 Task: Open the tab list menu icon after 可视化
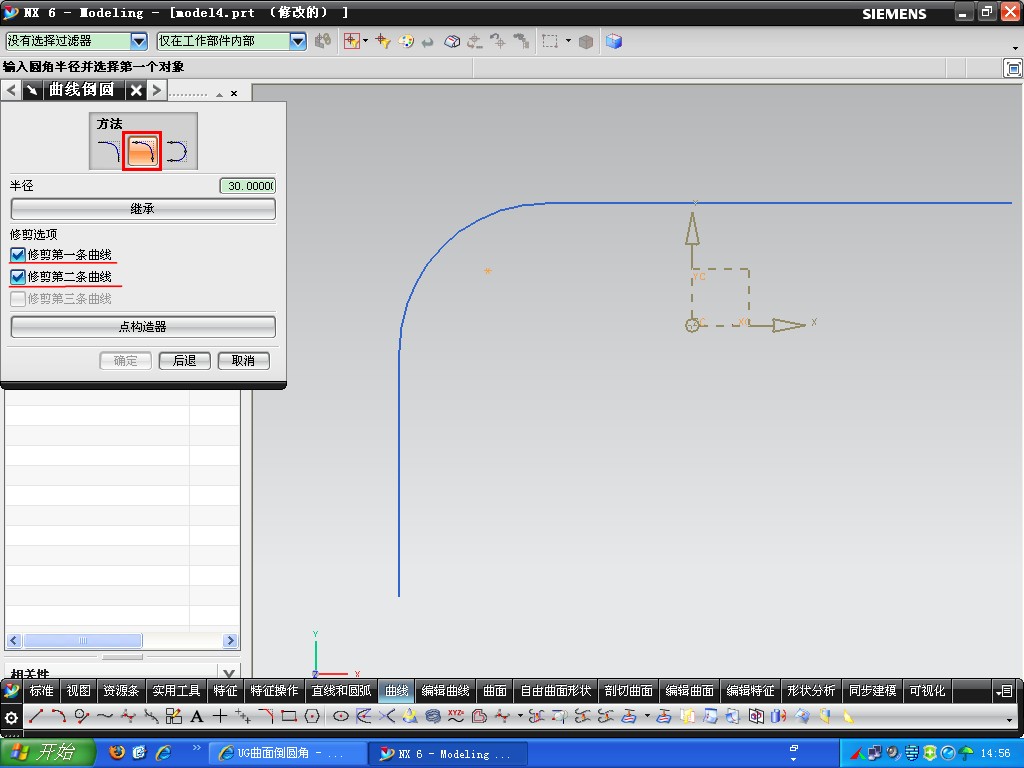[x=1004, y=690]
